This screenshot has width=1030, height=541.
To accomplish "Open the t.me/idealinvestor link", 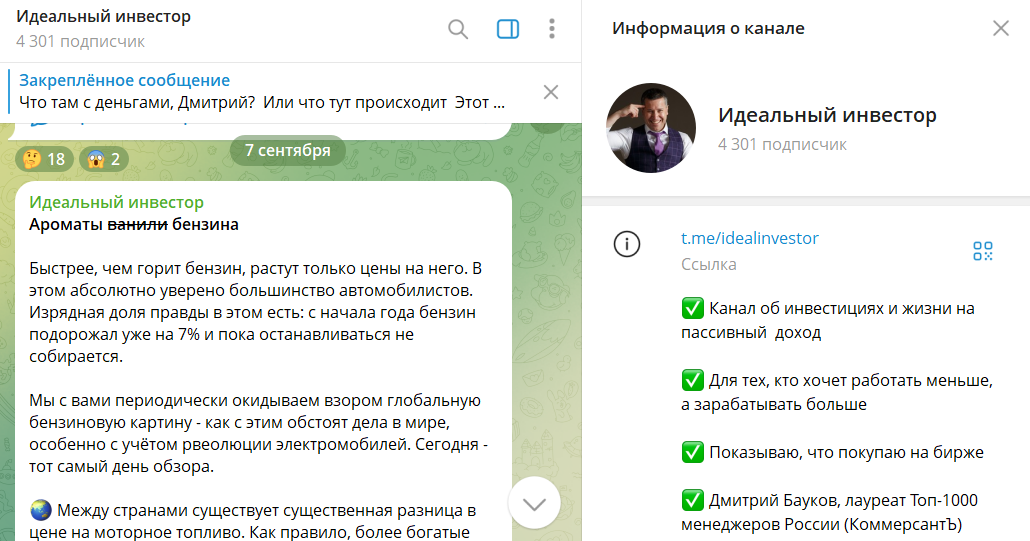I will click(x=749, y=238).
